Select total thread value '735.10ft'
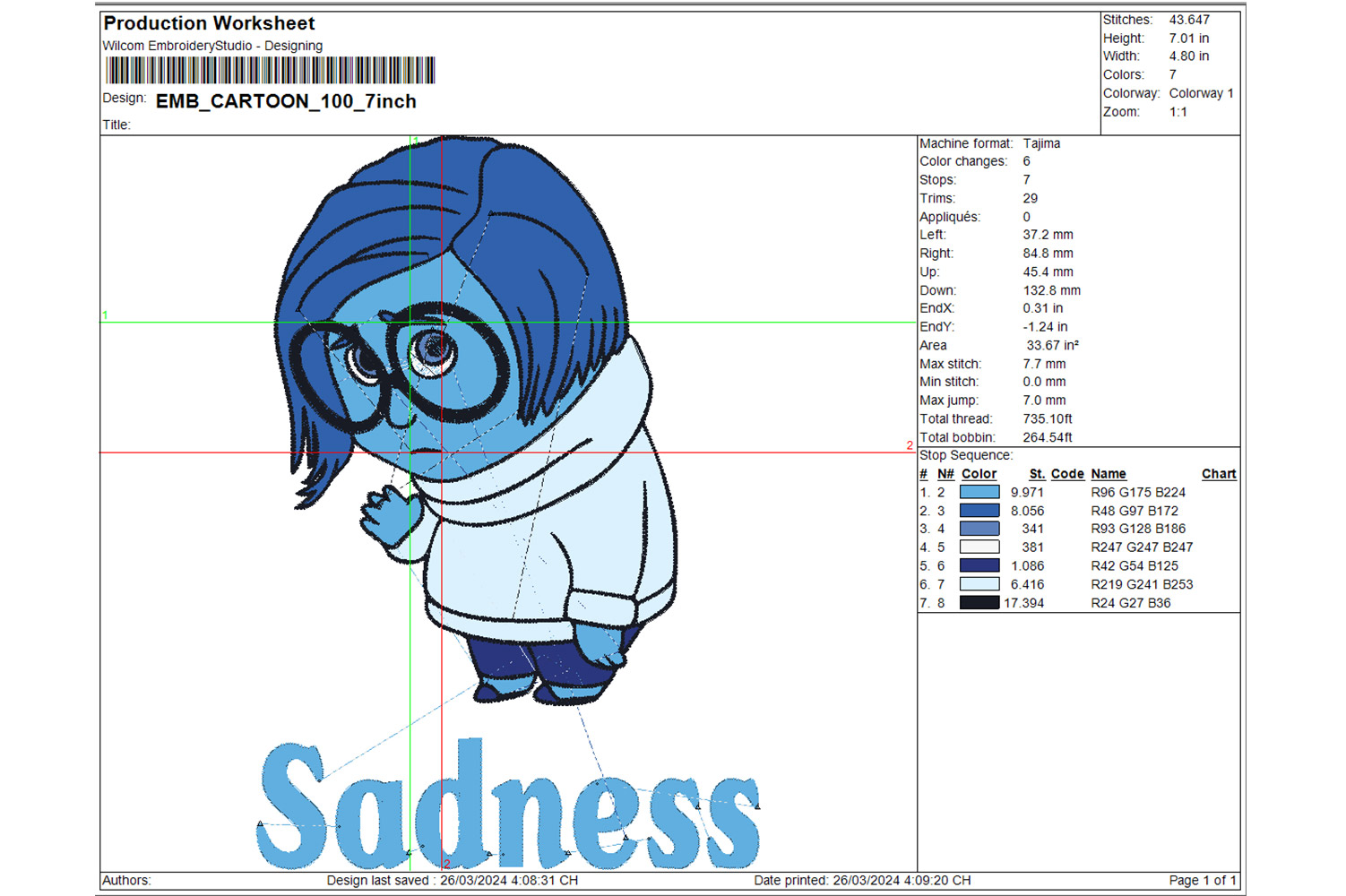The image size is (1346, 896). click(1048, 418)
